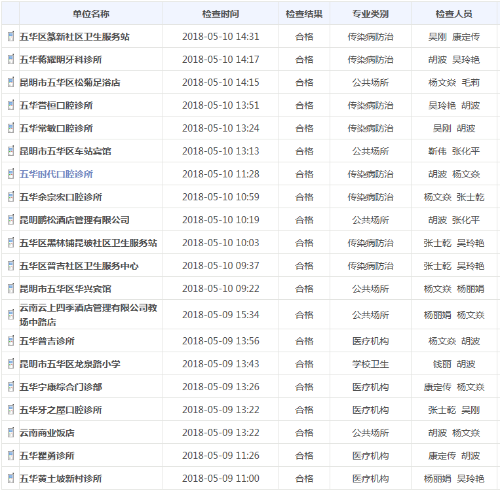Click the icon next to 五华普吉诊所

[11, 341]
